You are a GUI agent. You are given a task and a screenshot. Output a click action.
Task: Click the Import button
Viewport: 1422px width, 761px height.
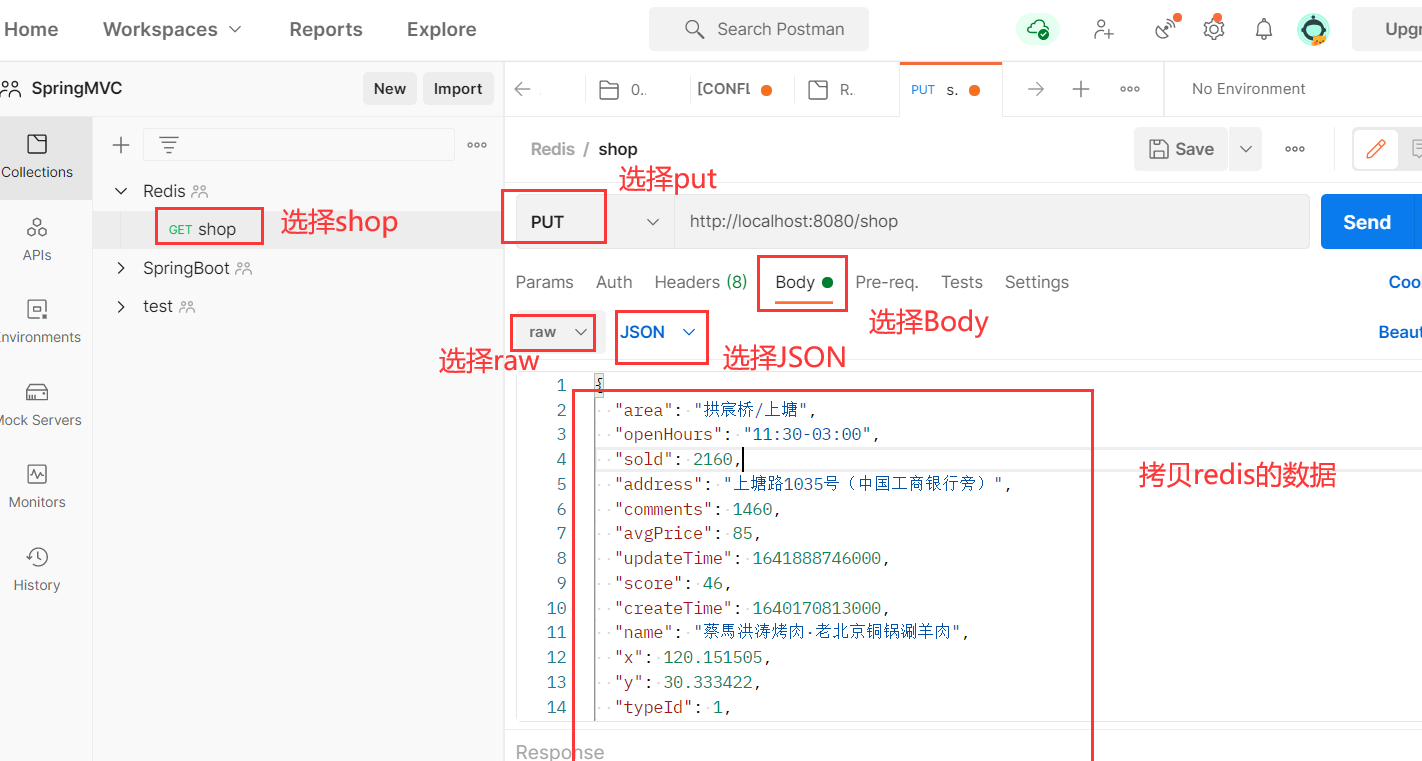point(458,88)
